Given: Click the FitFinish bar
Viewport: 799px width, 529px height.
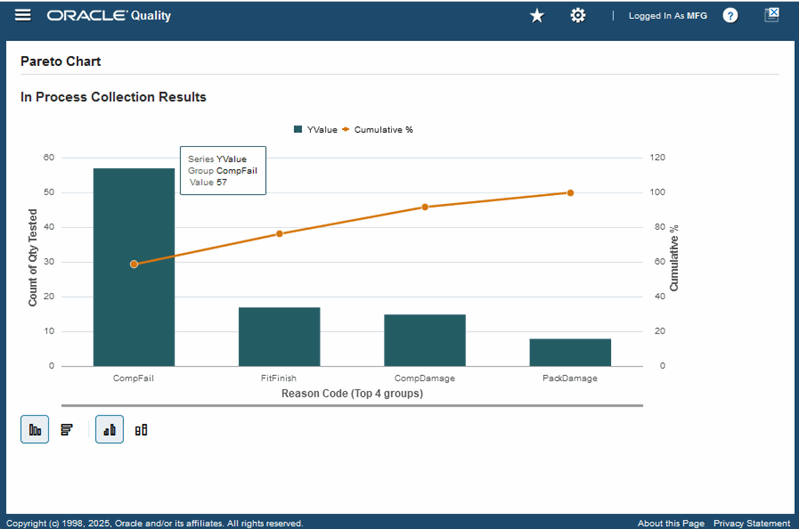Looking at the screenshot, I should pyautogui.click(x=279, y=336).
